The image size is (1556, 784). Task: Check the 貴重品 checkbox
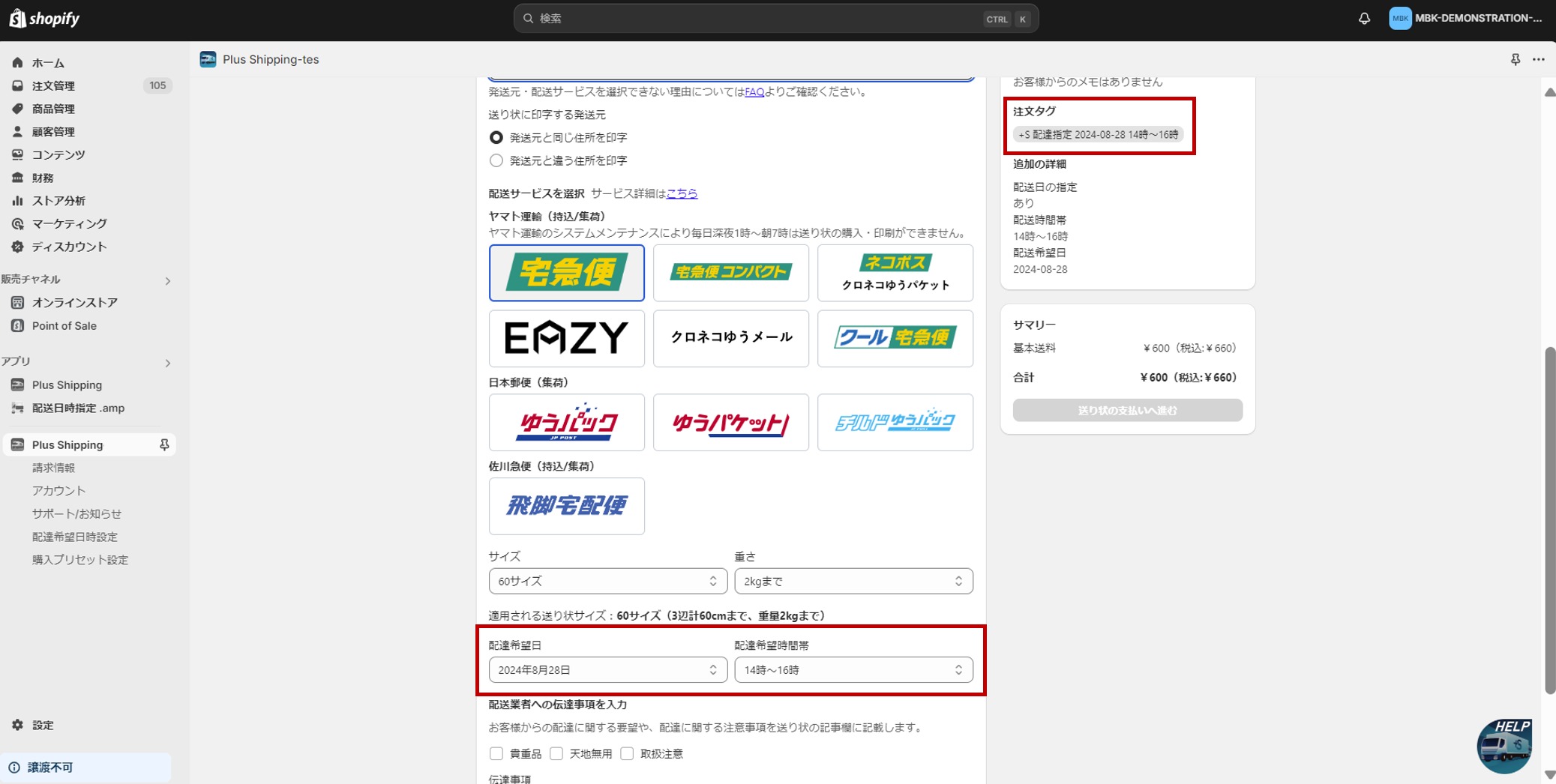[x=496, y=753]
